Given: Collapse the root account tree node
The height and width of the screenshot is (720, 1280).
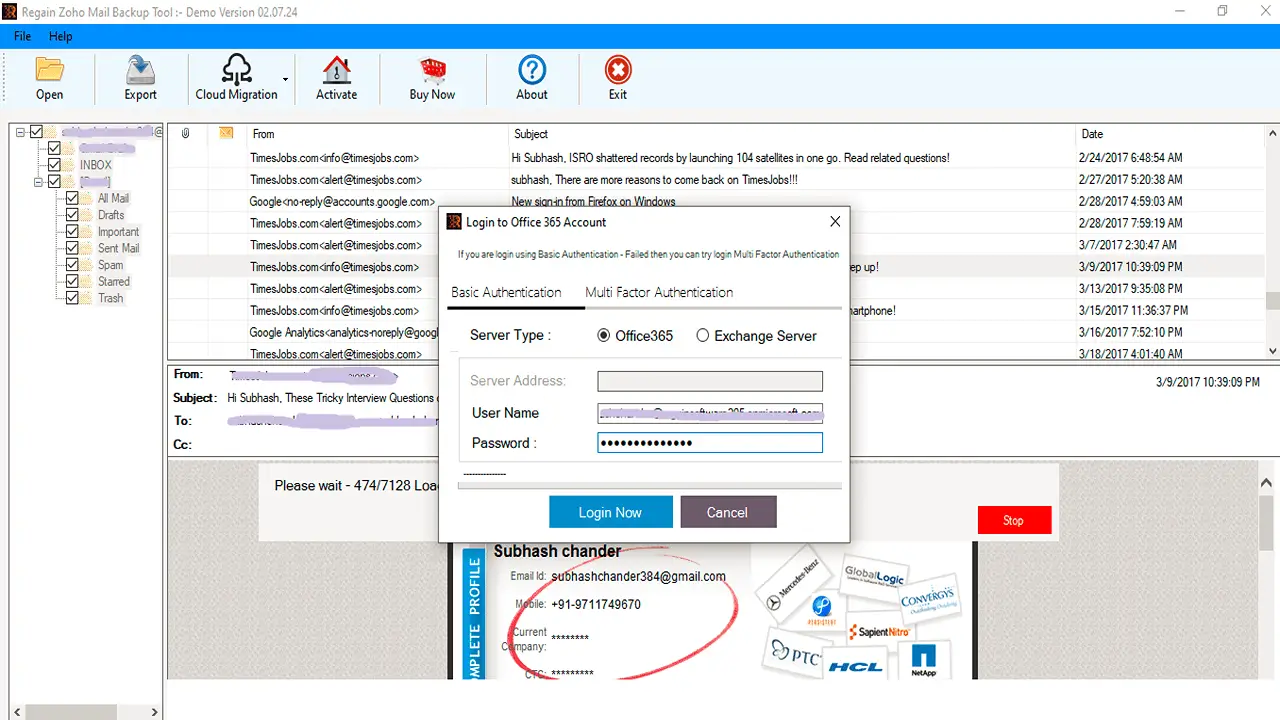Looking at the screenshot, I should coord(21,132).
